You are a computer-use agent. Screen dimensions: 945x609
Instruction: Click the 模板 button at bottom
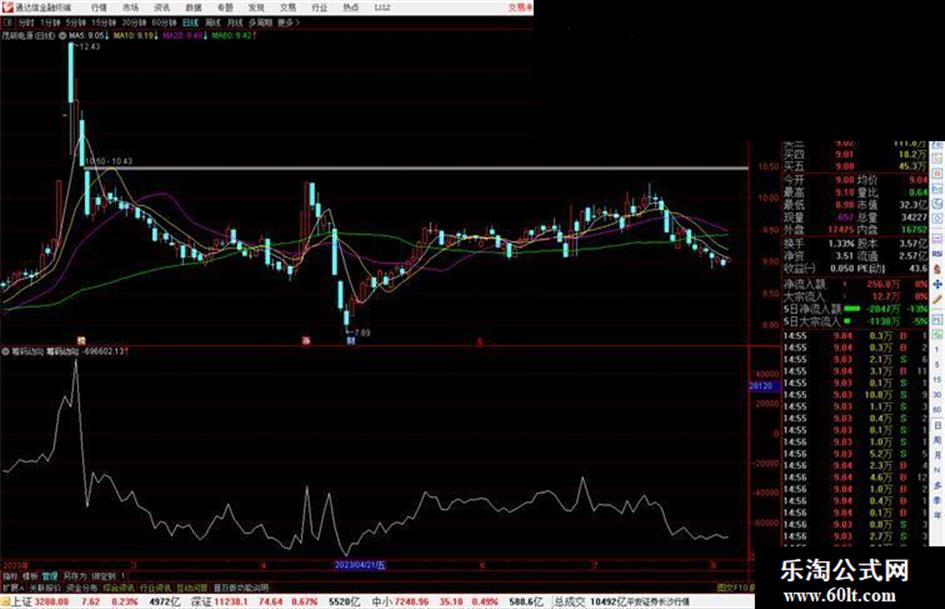click(x=30, y=576)
